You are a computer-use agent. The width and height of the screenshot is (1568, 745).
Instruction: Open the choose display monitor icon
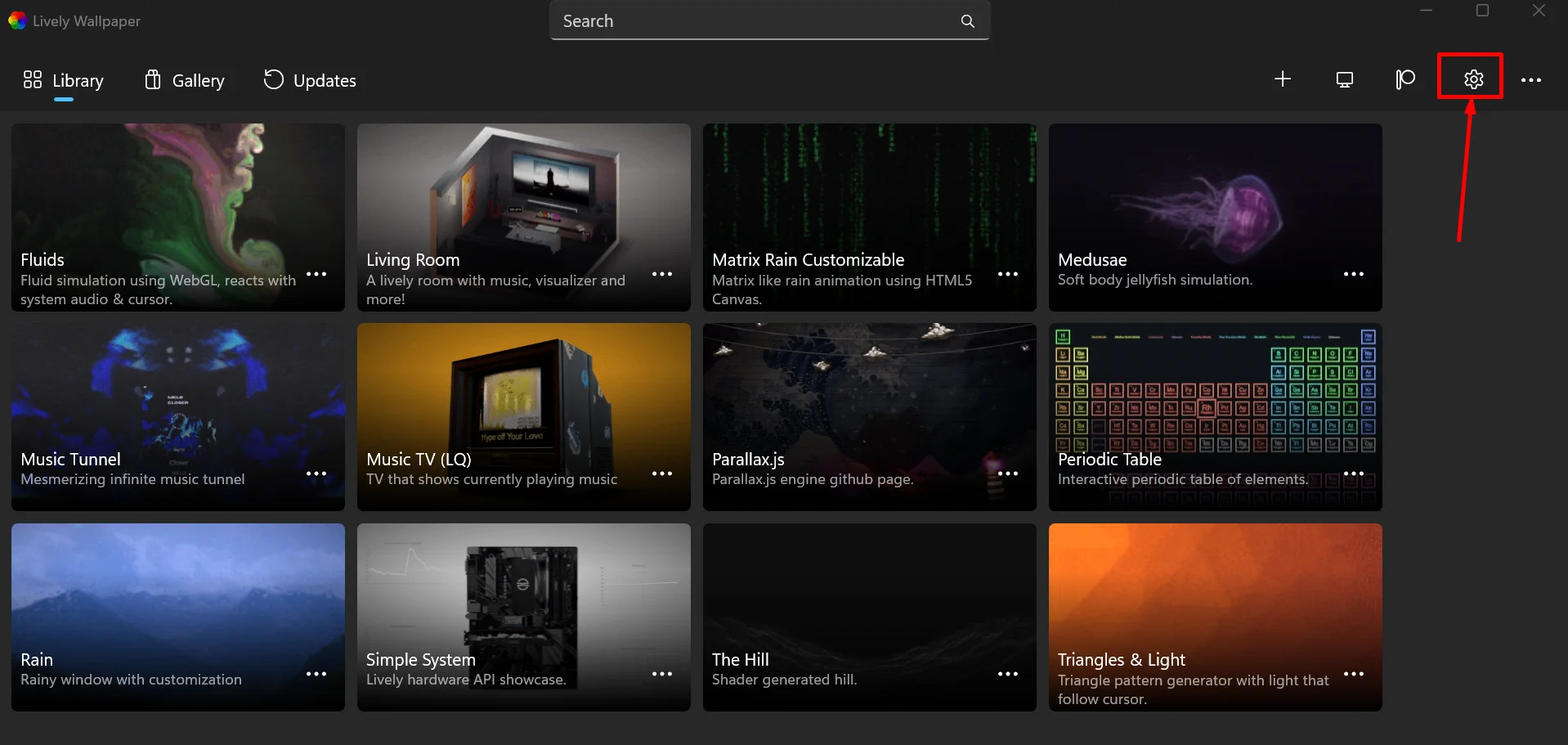[x=1344, y=79]
